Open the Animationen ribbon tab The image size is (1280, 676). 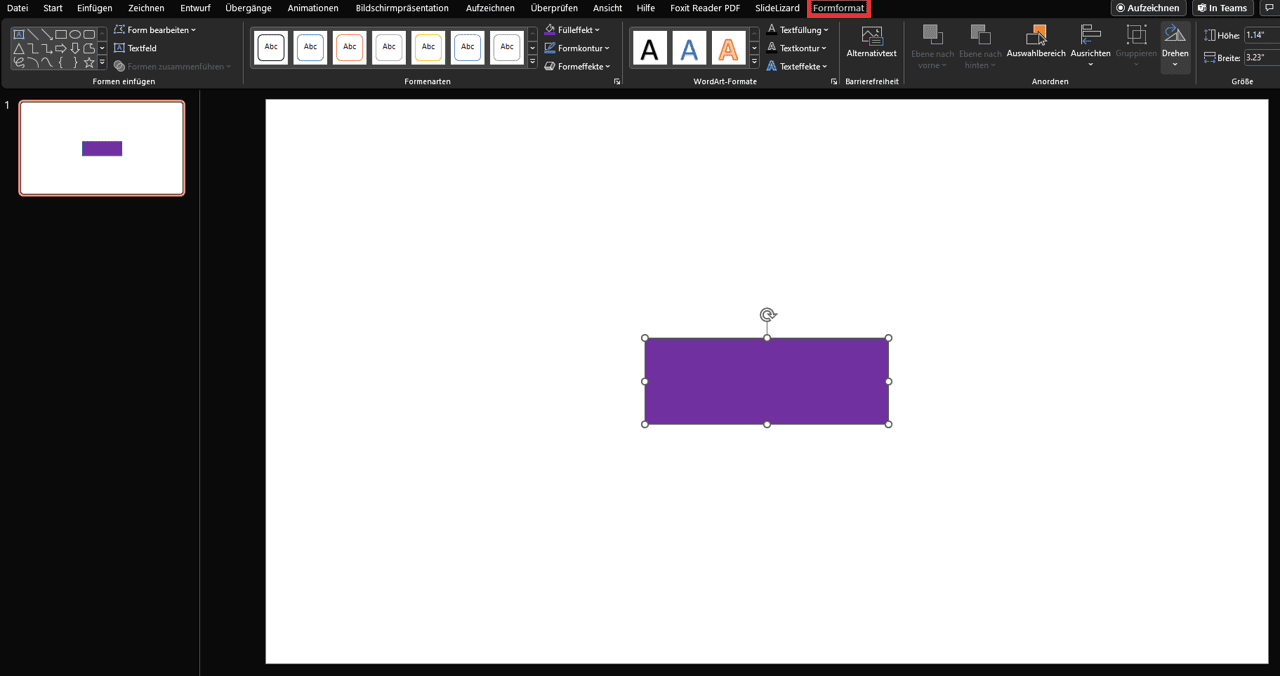(x=313, y=8)
